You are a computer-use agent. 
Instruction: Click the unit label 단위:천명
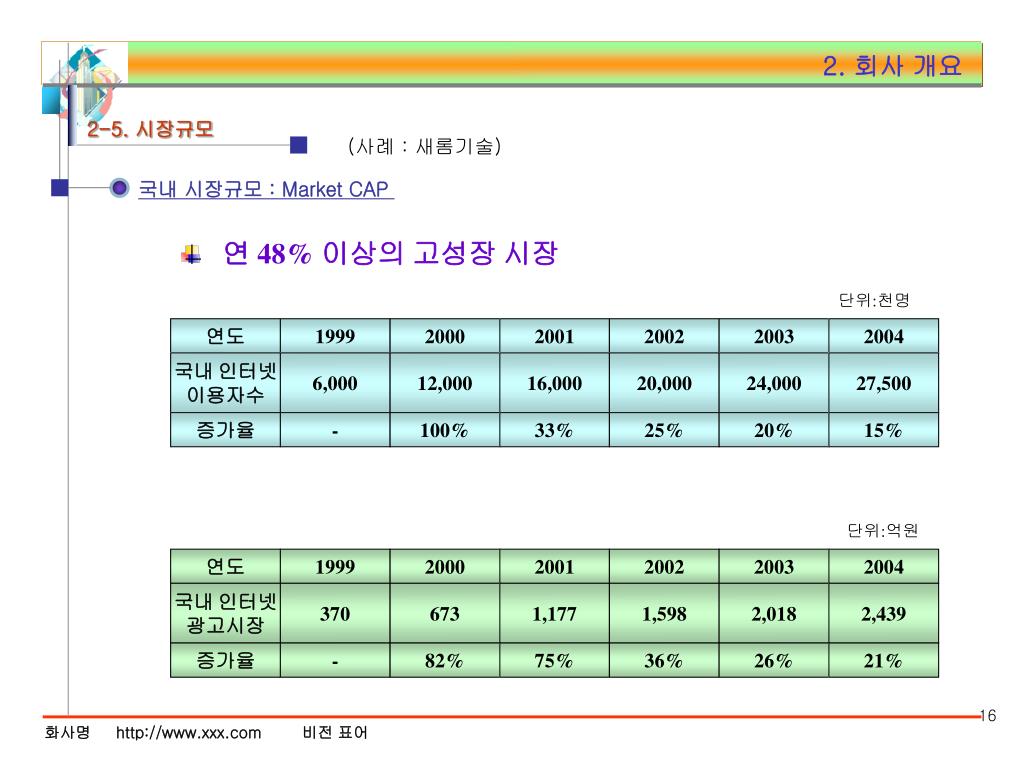pos(874,300)
